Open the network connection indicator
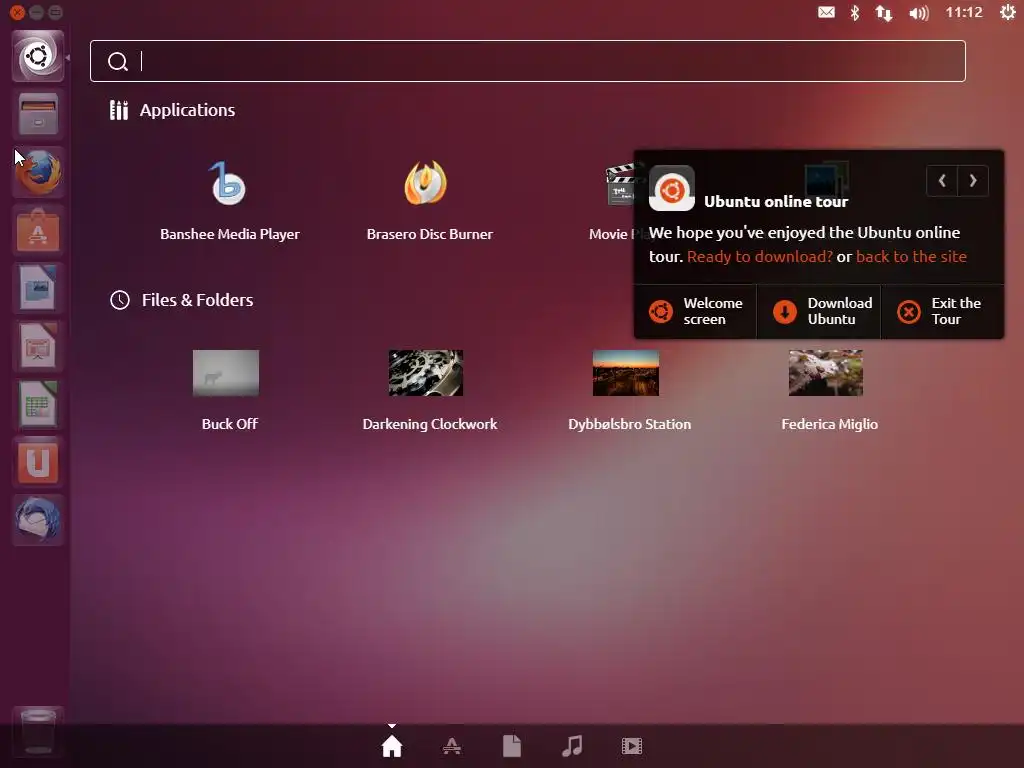 [x=884, y=12]
